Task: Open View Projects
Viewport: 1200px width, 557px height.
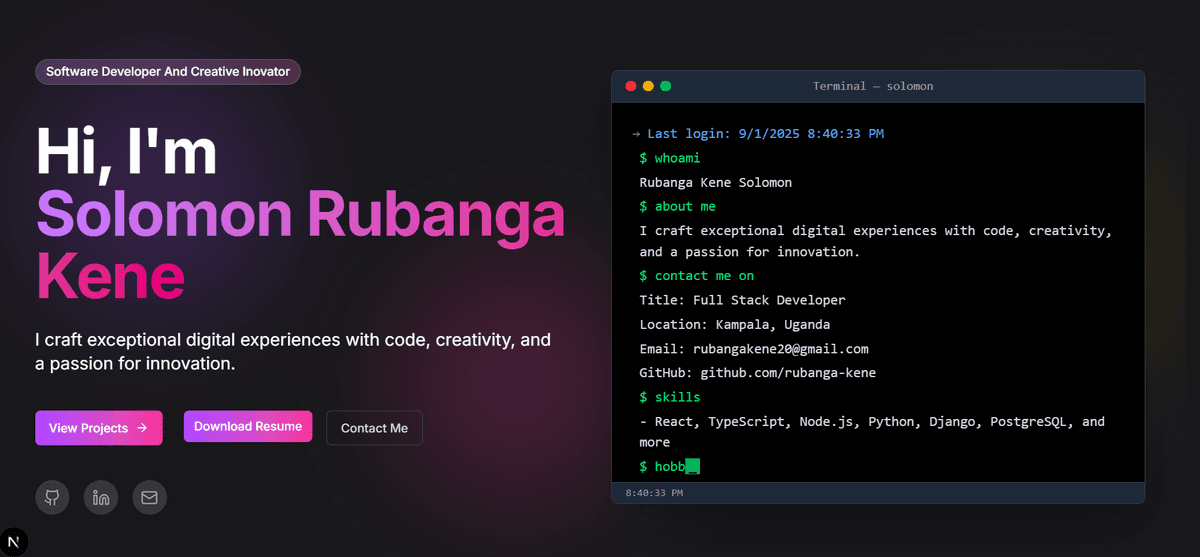Action: click(99, 428)
